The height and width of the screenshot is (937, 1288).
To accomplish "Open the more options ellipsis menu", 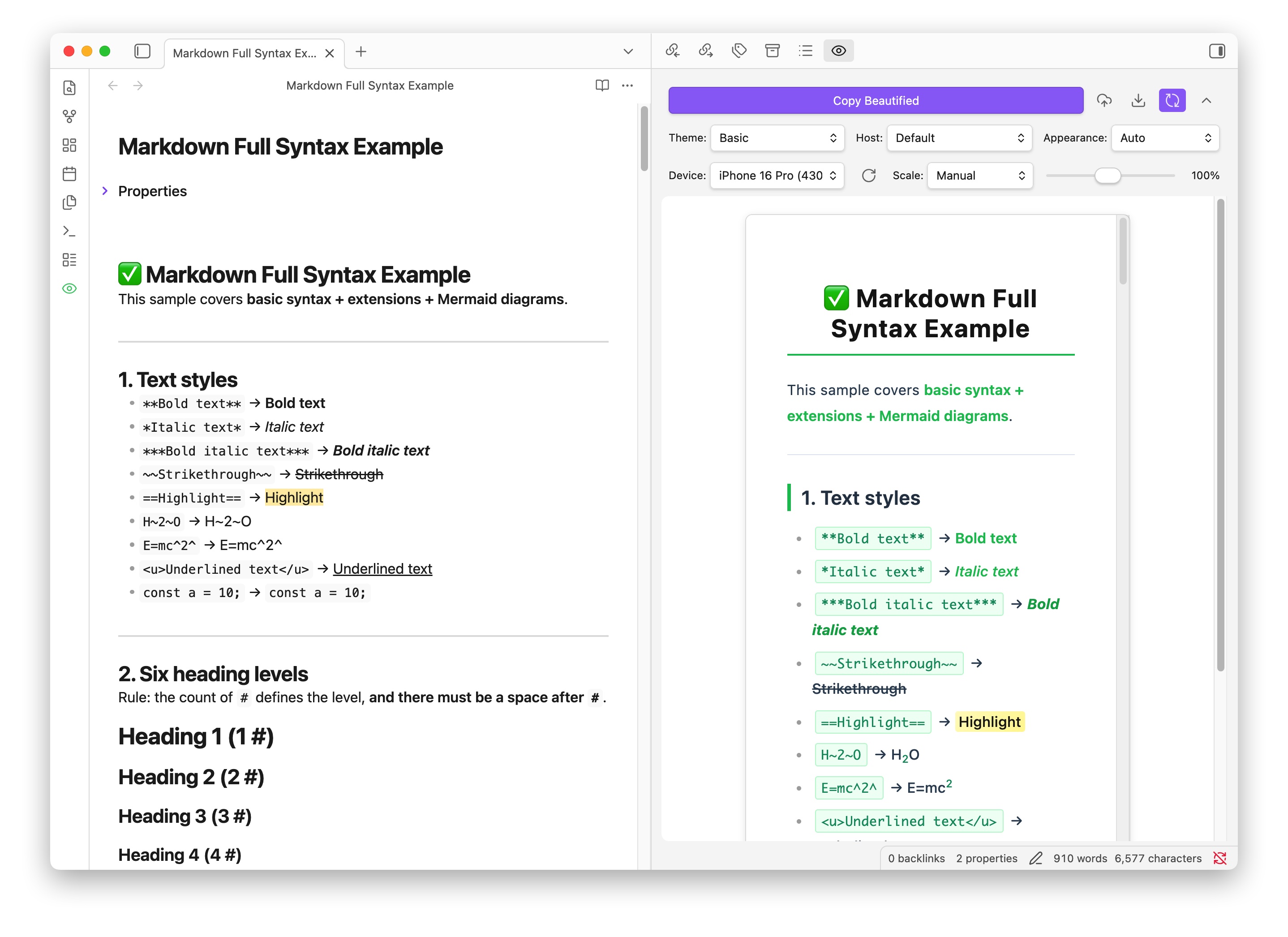I will click(627, 86).
